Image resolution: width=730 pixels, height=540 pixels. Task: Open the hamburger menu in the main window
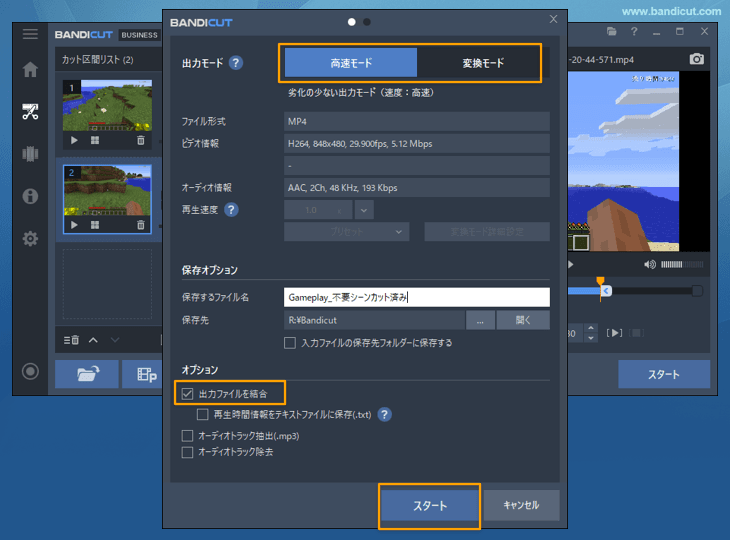(30, 34)
